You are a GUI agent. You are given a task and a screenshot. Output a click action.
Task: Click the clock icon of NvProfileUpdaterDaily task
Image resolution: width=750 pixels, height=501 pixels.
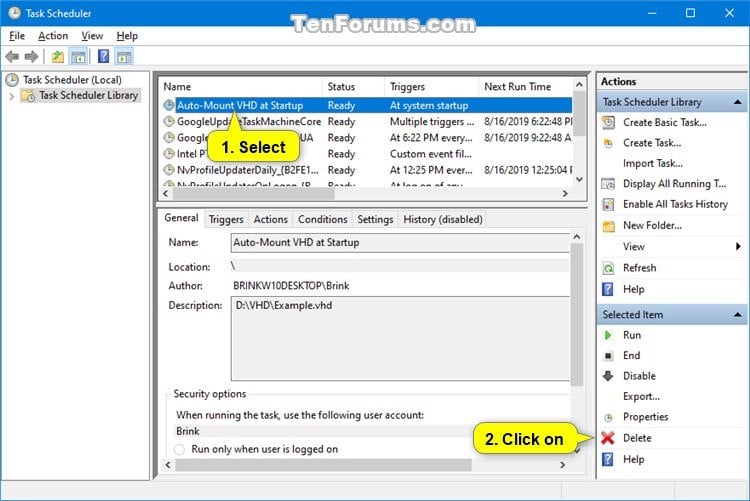pyautogui.click(x=169, y=170)
